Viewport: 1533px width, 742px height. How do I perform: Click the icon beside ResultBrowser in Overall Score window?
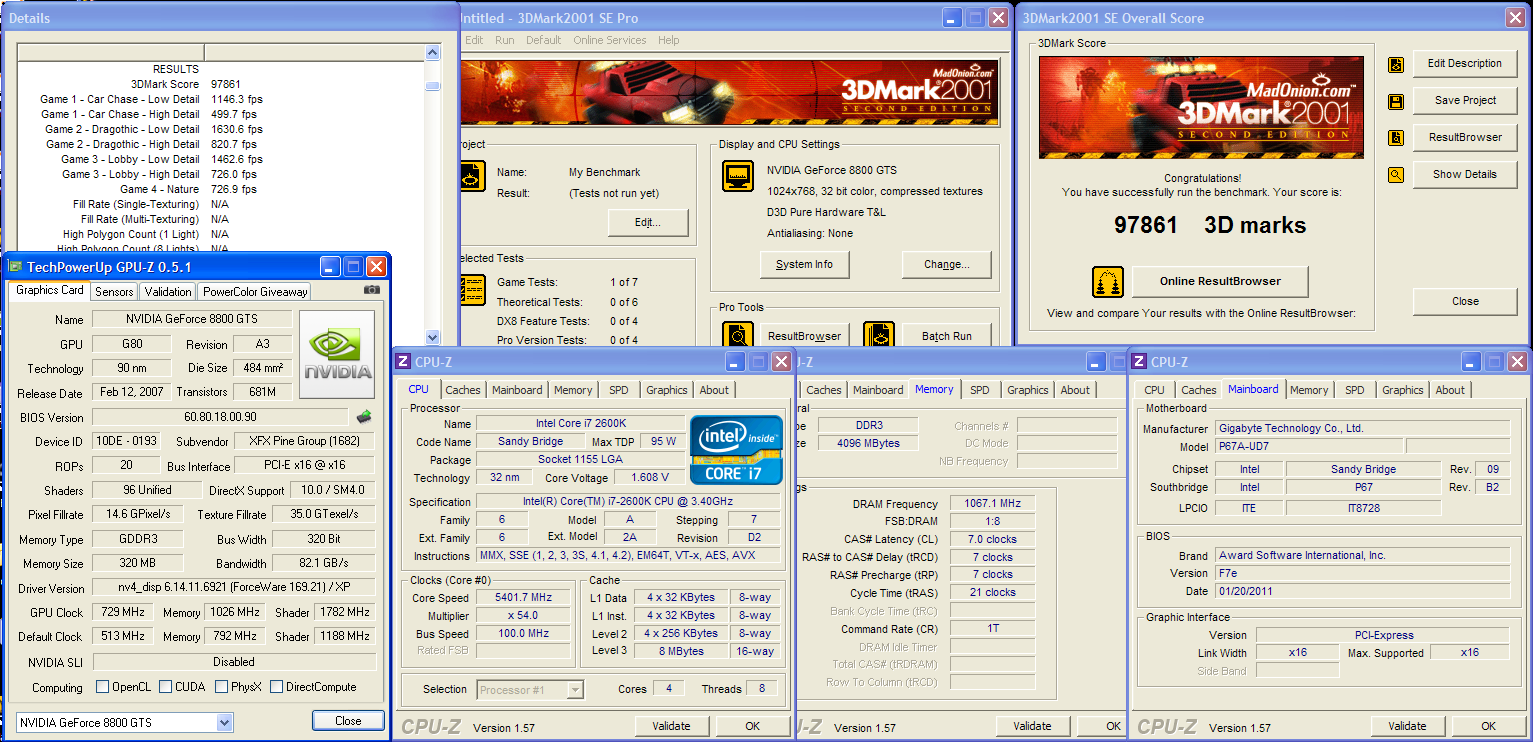pos(1396,138)
